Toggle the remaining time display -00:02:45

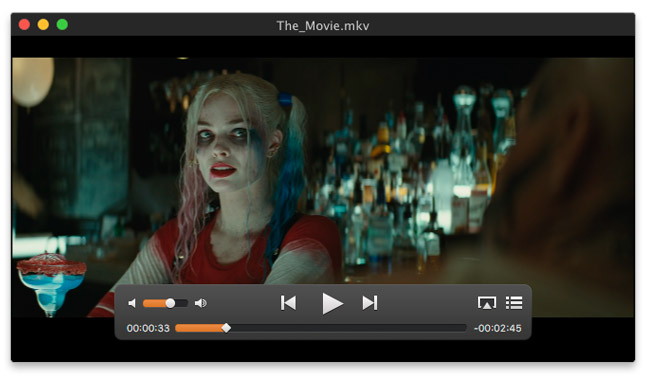(x=497, y=328)
